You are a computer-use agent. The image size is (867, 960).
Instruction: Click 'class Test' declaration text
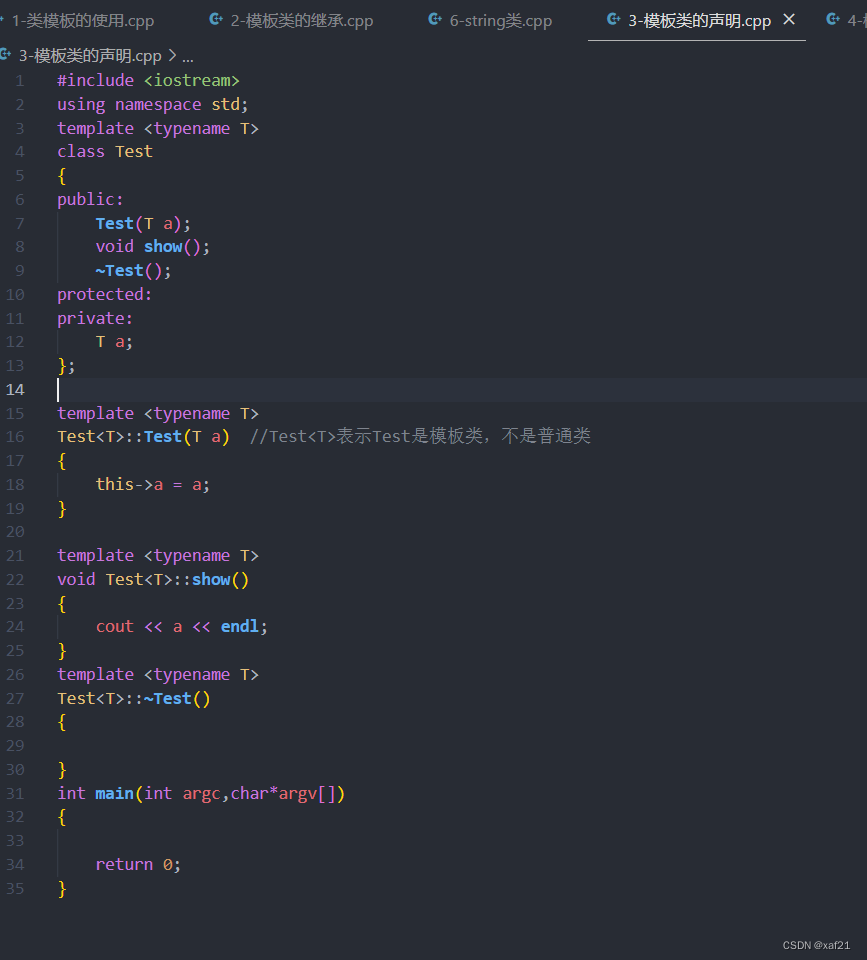105,152
